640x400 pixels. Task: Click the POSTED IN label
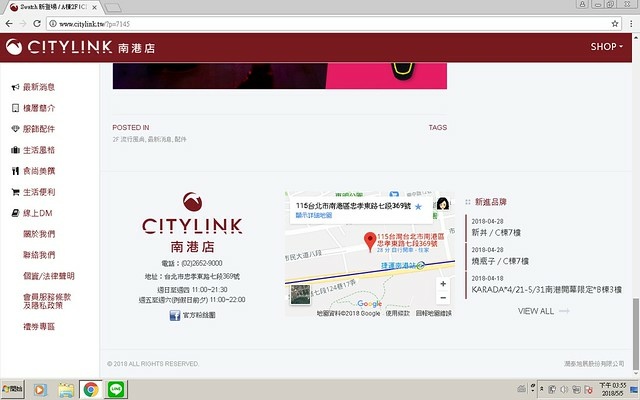tap(131, 128)
